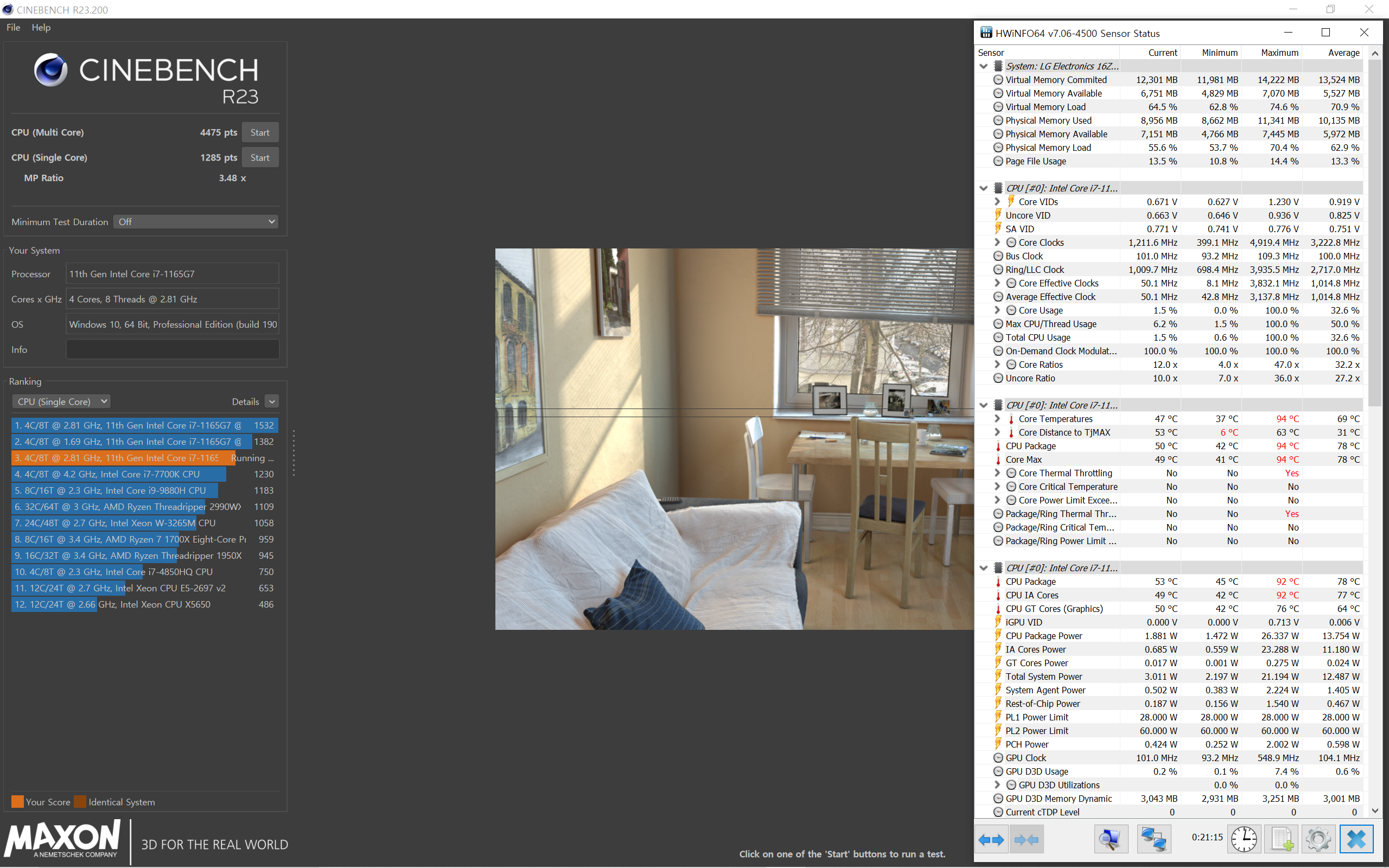Click the MAXON logo
The height and width of the screenshot is (868, 1389).
(x=62, y=839)
